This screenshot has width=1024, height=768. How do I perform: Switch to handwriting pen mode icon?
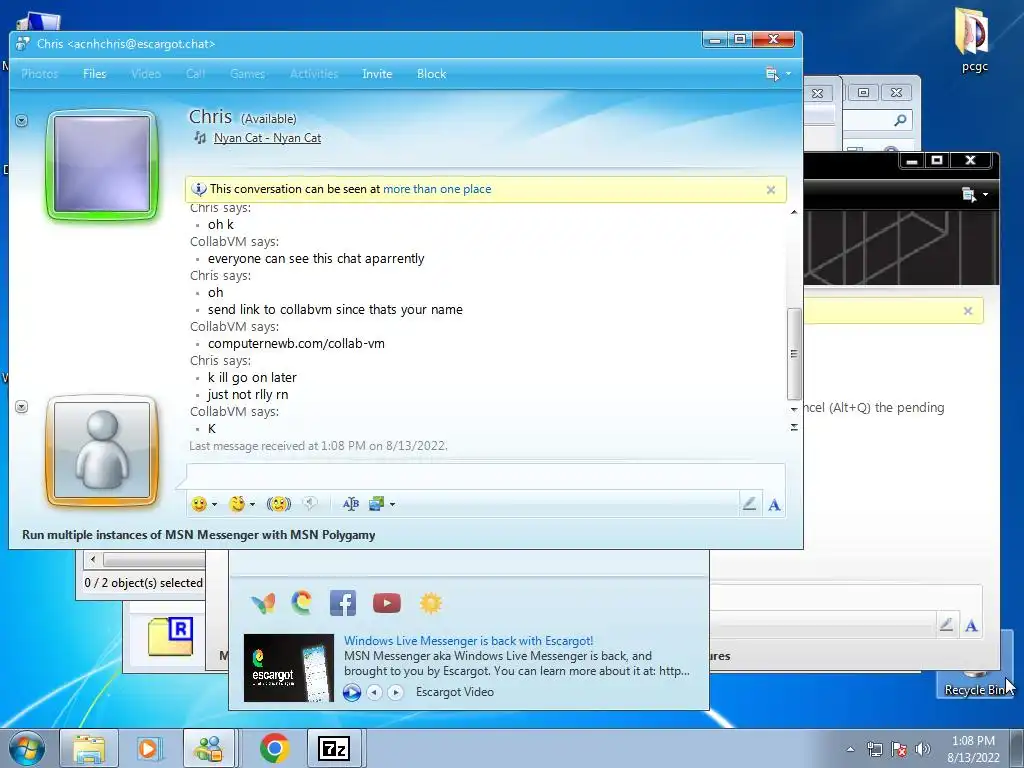tap(749, 504)
